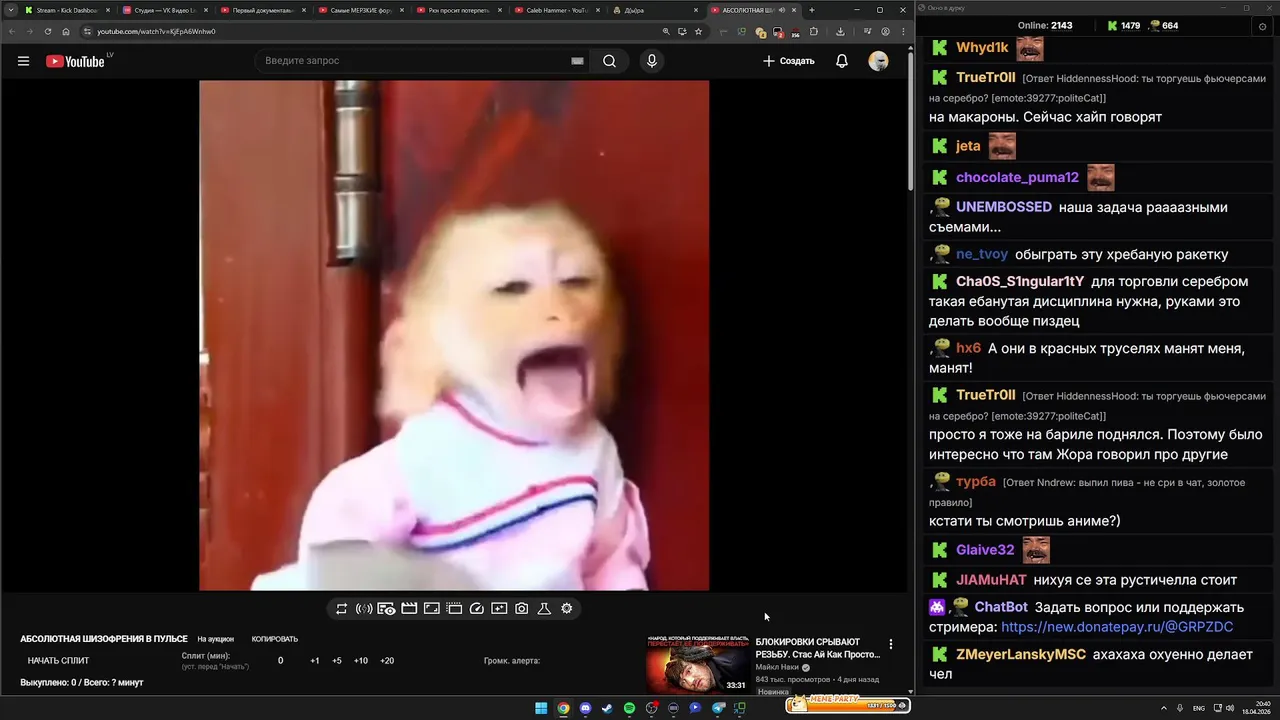This screenshot has width=1280, height=720.
Task: Reload the page in Chrome
Action: pos(48,31)
